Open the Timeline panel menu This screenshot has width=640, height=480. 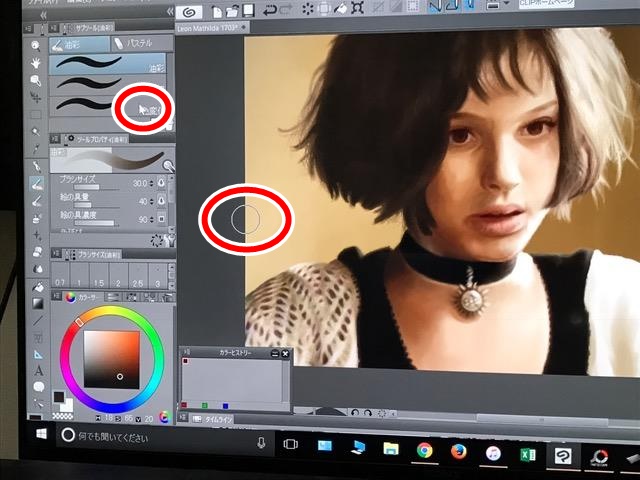point(184,418)
